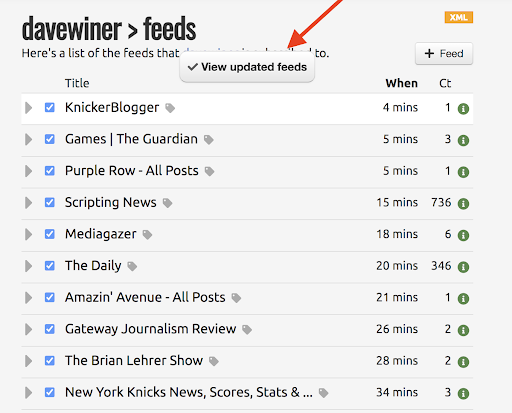This screenshot has width=512, height=413.
Task: Select the View updated feeds menu item
Action: [247, 67]
